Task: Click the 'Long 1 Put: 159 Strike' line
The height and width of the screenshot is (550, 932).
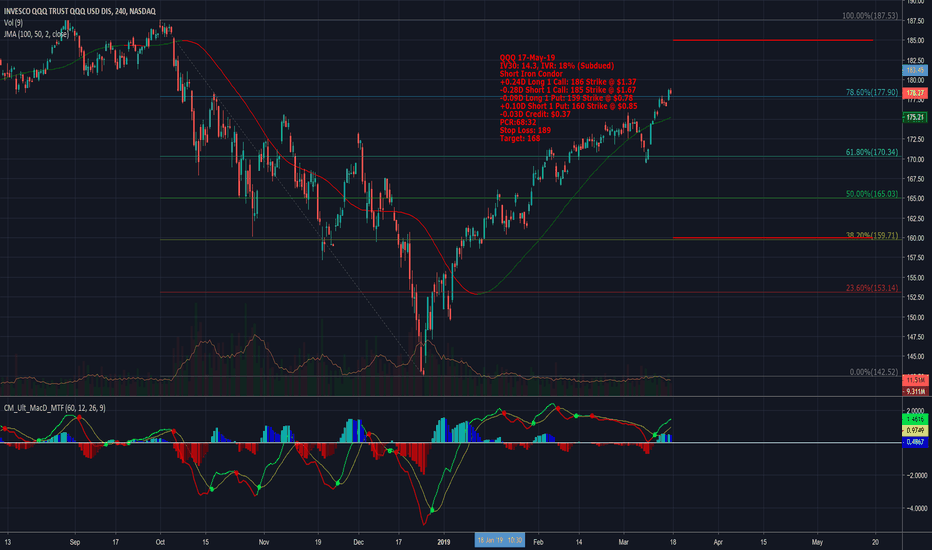Action: (566, 98)
